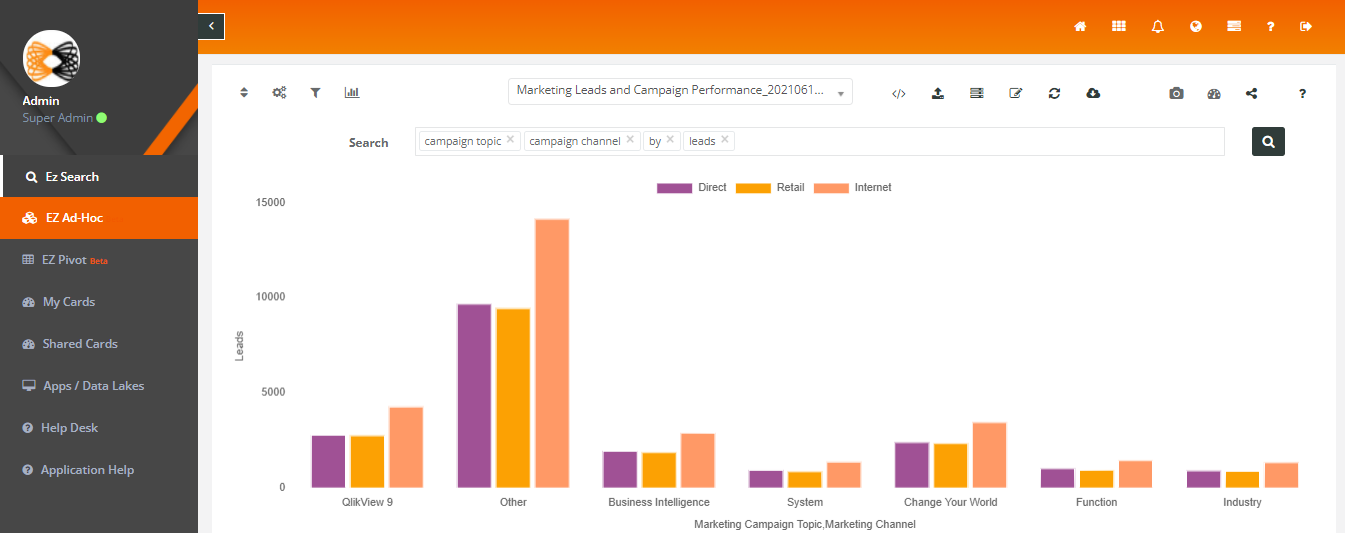The image size is (1345, 533).
Task: Expand the sort up-down arrows control
Action: coord(244,92)
